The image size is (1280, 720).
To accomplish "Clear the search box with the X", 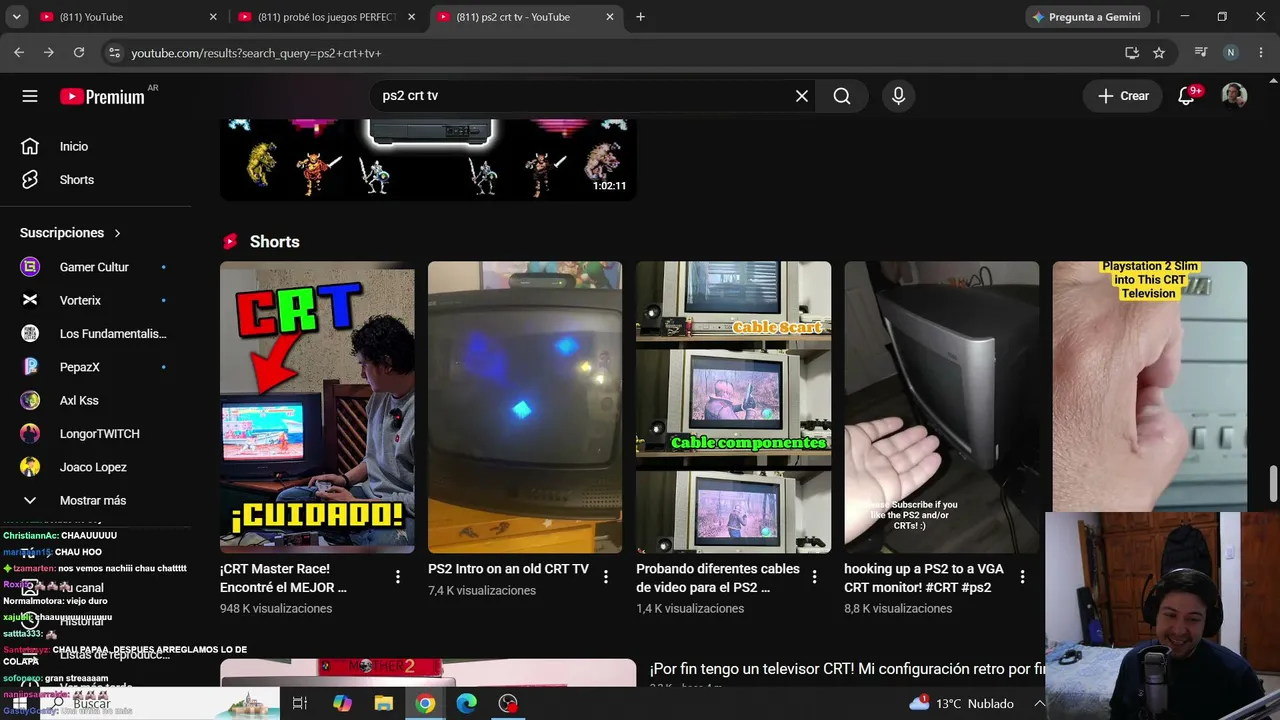I will coord(801,96).
